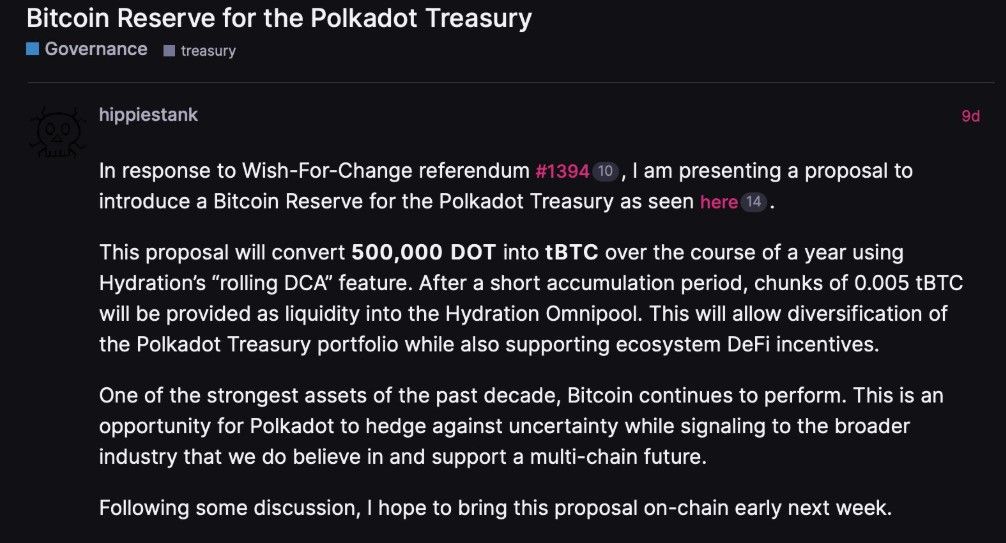Screen dimensions: 1006x543
Task: Click the click-count badge showing 14
Action: pyautogui.click(x=753, y=202)
